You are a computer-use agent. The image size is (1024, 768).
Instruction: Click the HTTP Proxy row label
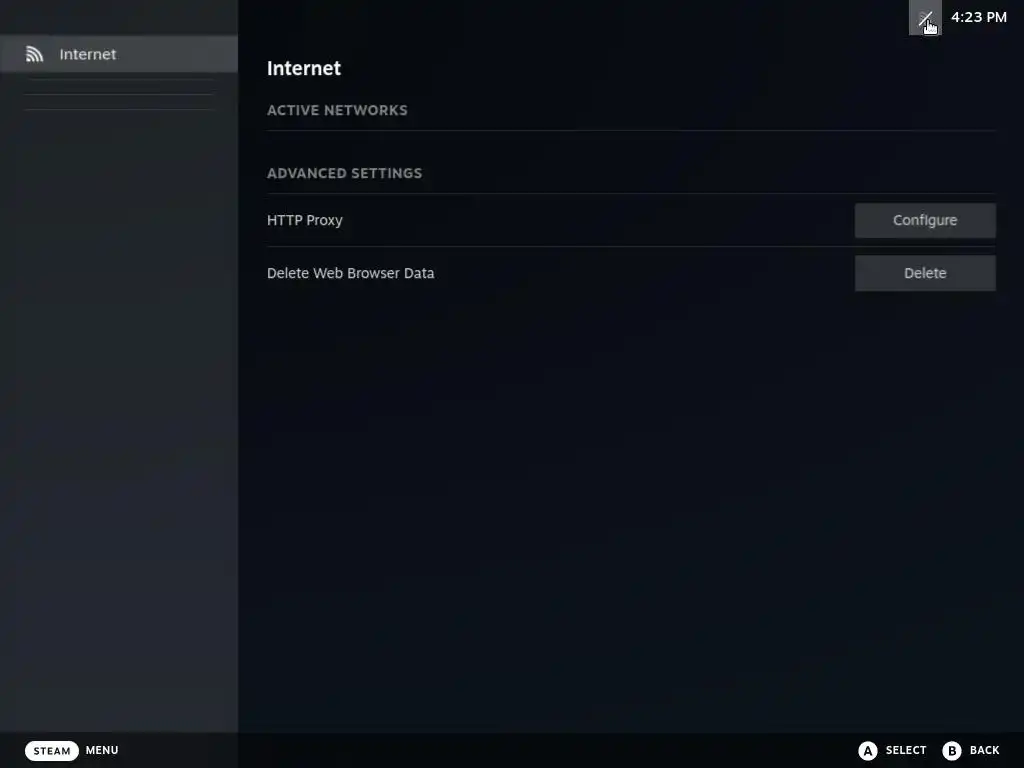click(x=304, y=220)
